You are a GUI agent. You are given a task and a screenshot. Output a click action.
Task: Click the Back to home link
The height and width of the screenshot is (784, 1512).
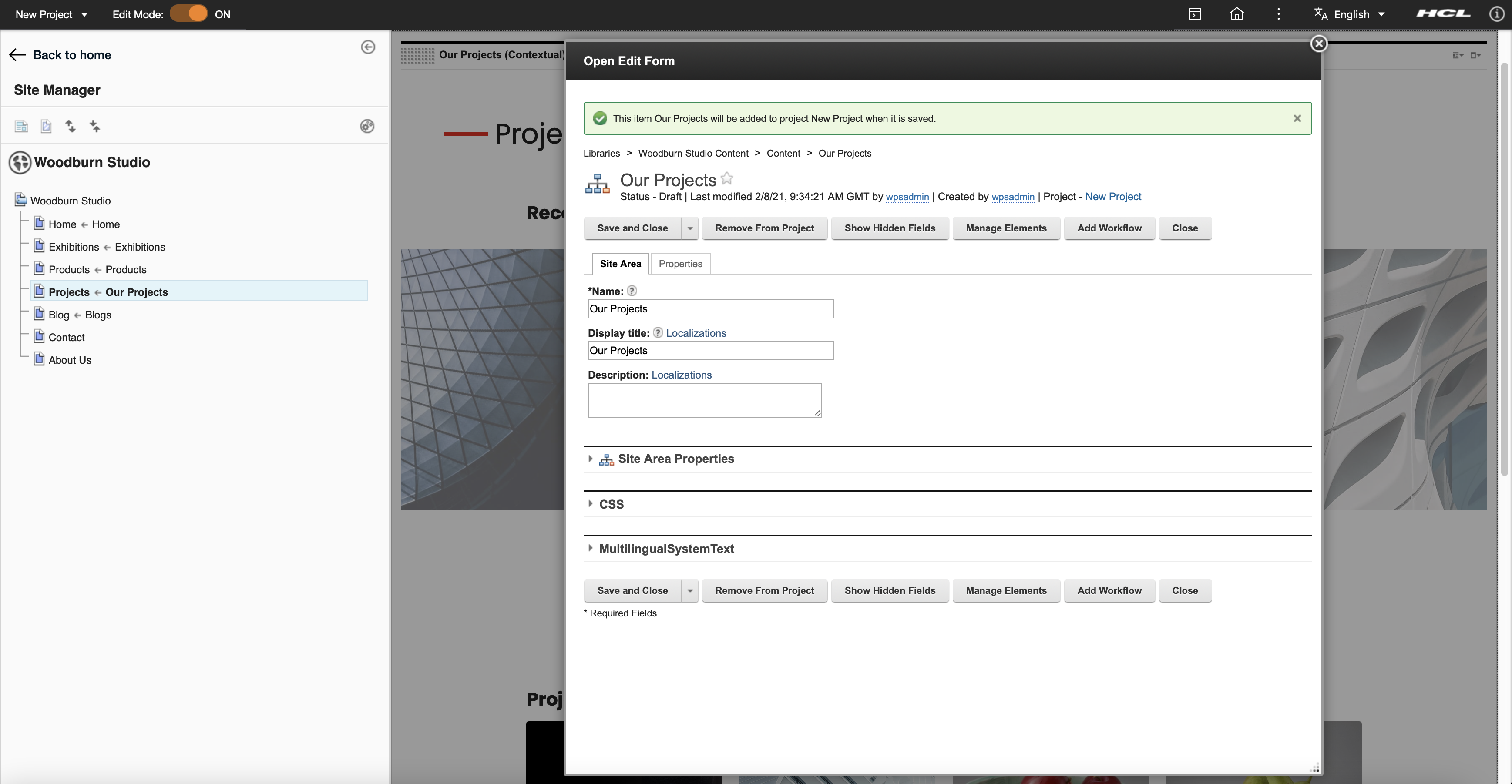[x=72, y=54]
